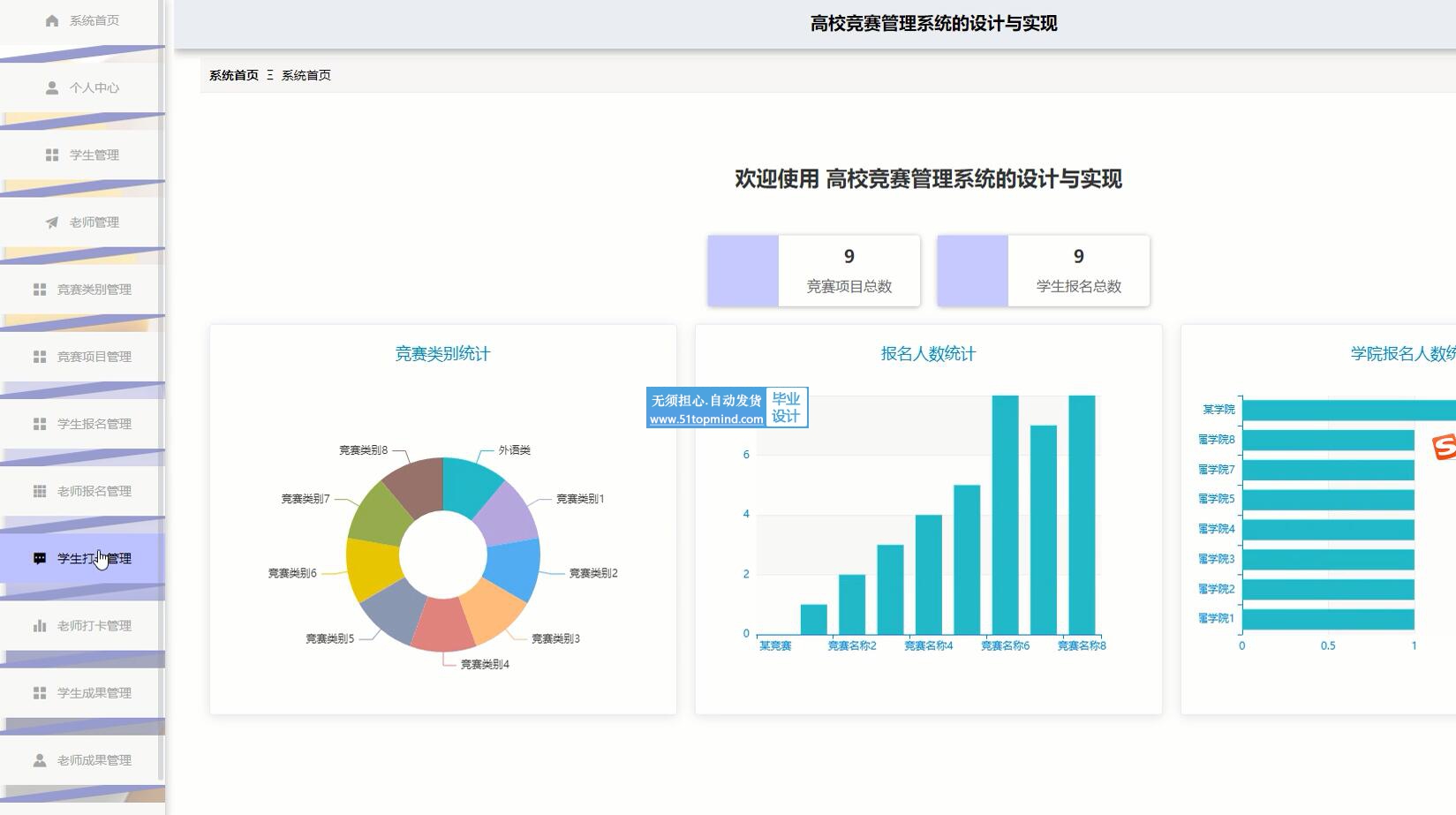Click the paper plane icon beside 老师管理
This screenshot has height=815, width=1456.
(x=52, y=223)
